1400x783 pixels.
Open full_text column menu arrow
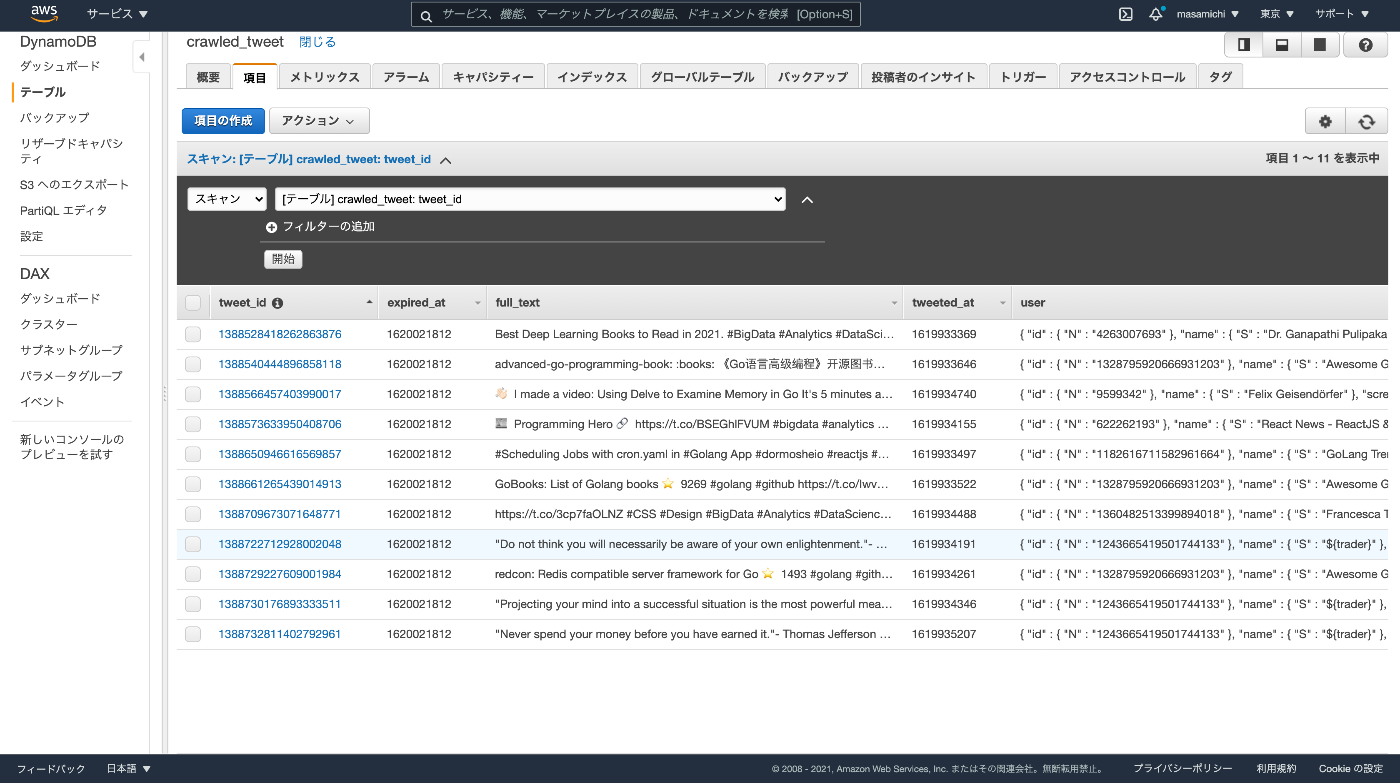pos(894,303)
